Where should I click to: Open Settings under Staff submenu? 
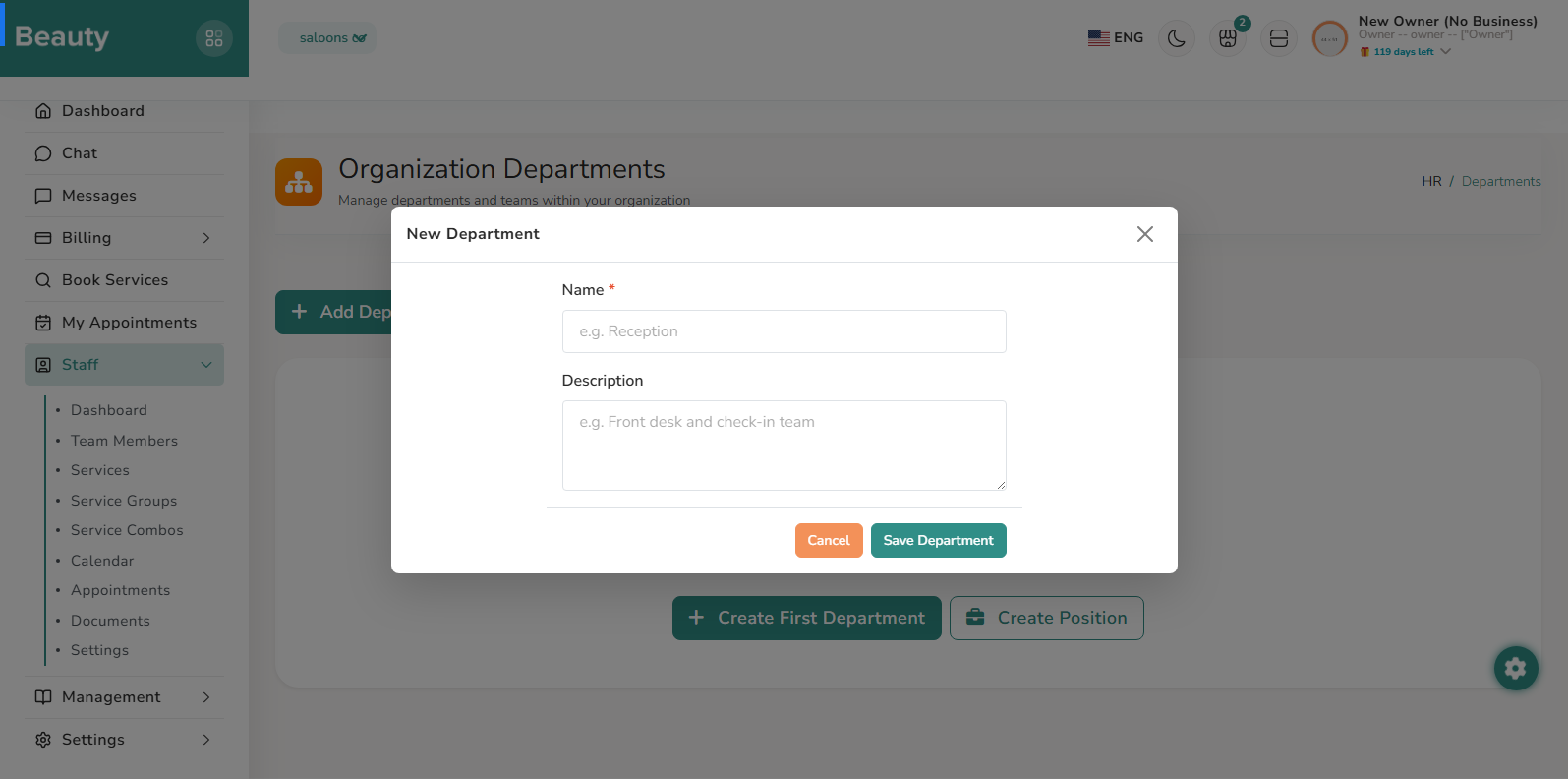point(99,650)
